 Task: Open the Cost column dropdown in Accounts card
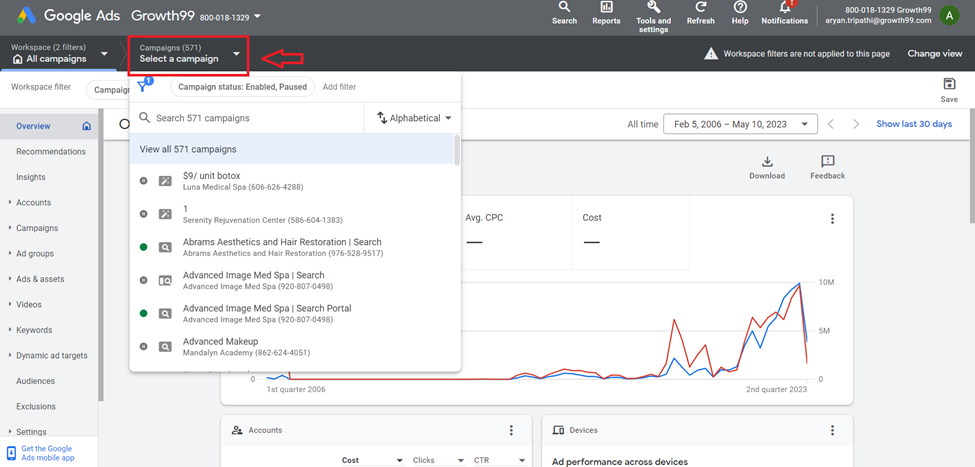click(x=373, y=460)
